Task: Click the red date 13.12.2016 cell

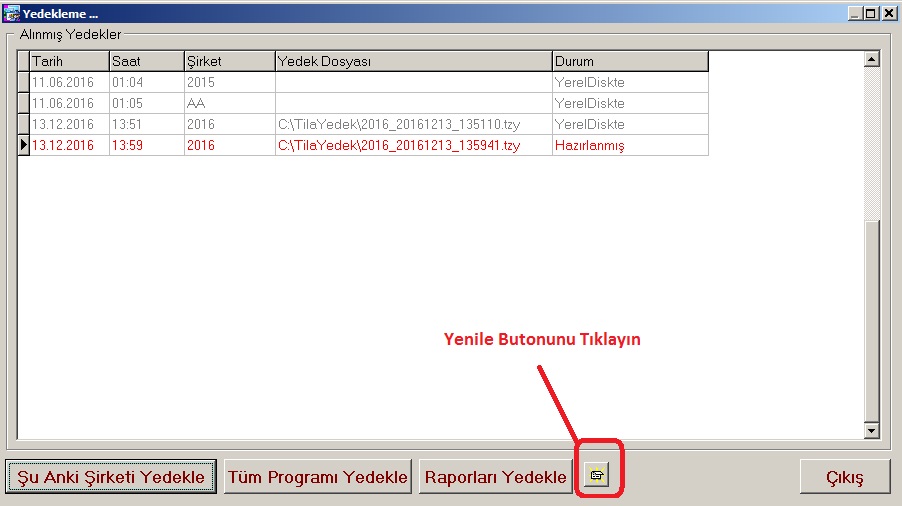Action: coord(69,145)
